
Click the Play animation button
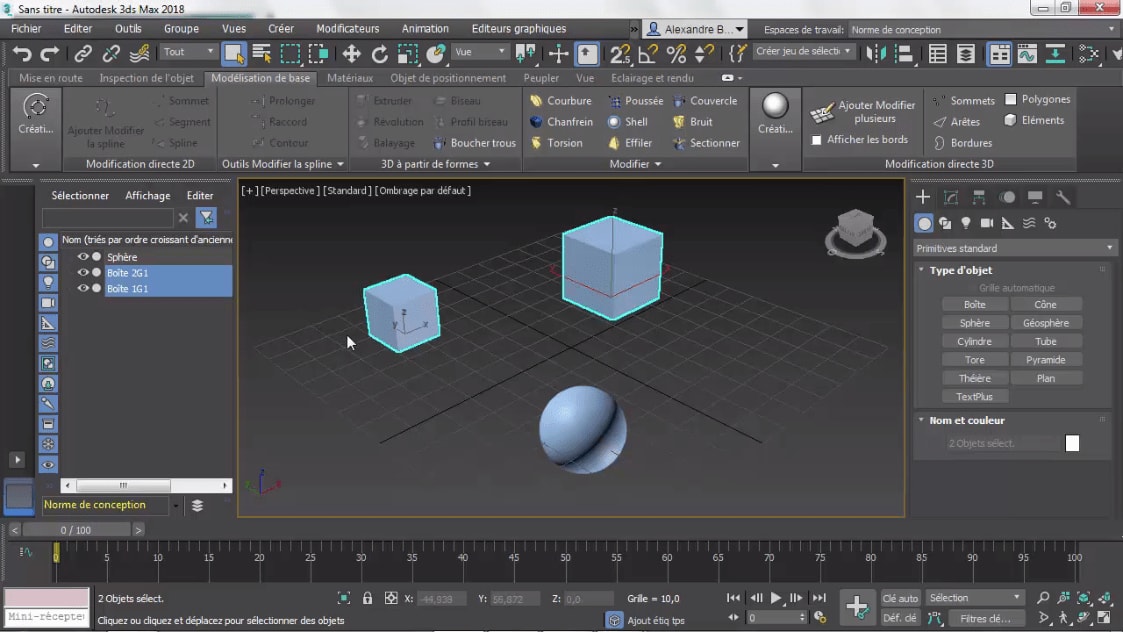776,598
